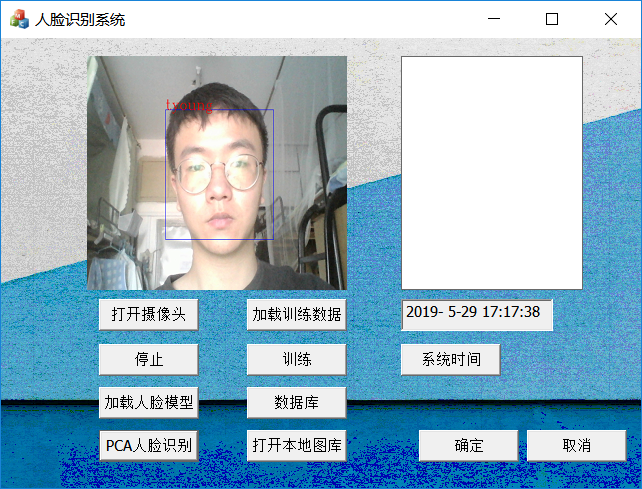Viewport: 642px width, 489px height.
Task: Maximize the 人脸识别系统 window
Action: [552, 19]
